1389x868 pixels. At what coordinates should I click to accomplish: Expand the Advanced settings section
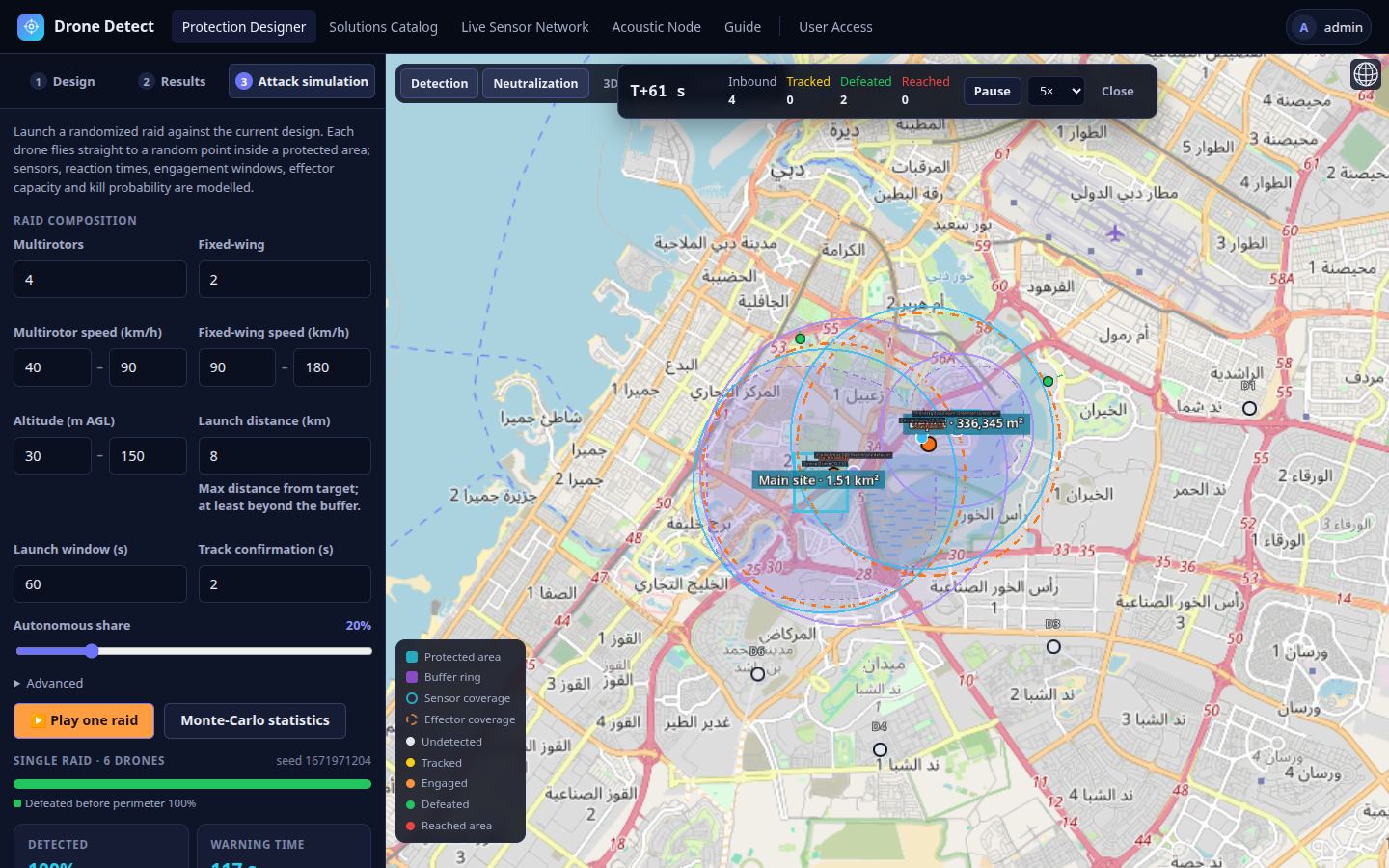point(48,683)
